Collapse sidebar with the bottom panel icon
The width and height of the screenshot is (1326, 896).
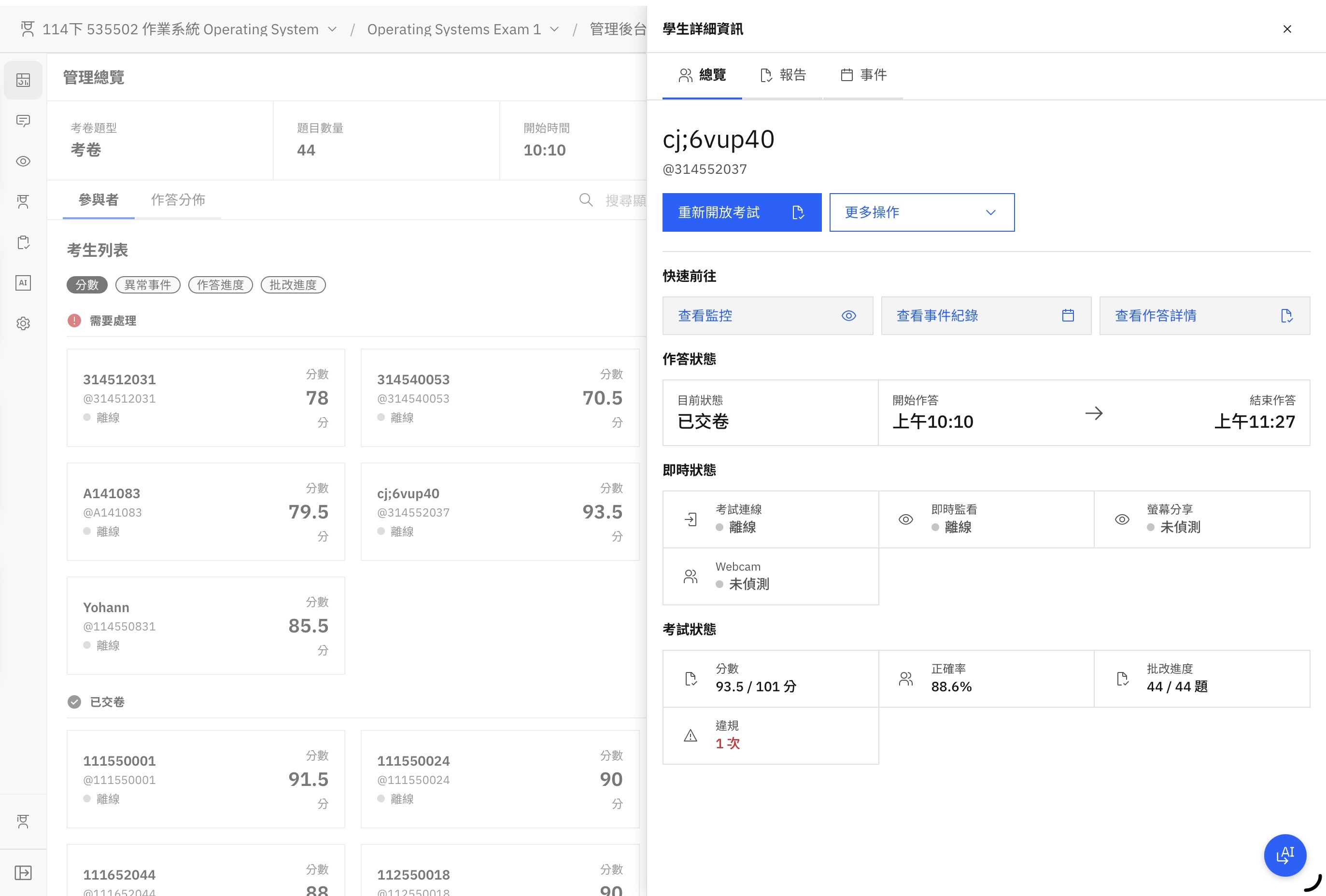pos(23,873)
